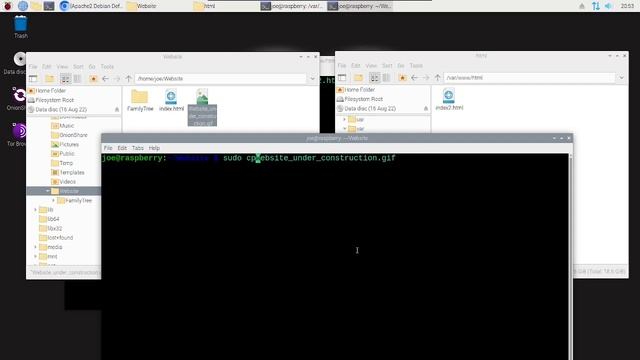Switch to Apache2 Debian Default browser task
The width and height of the screenshot is (640, 360).
tap(91, 6)
